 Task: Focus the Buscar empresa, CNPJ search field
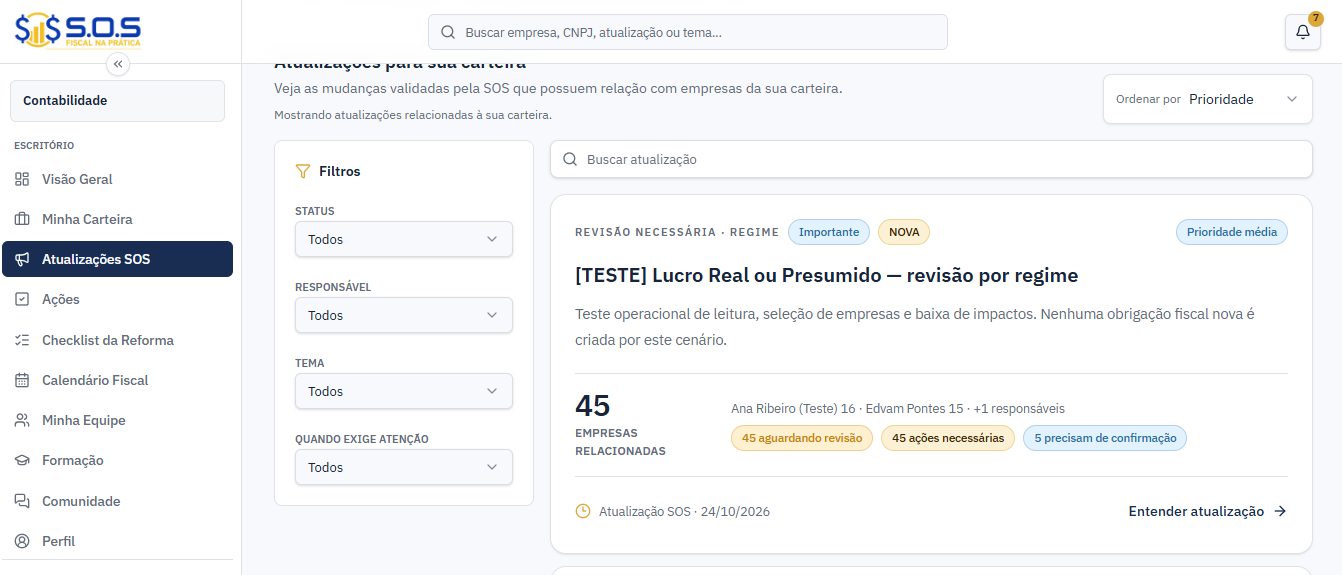click(688, 32)
